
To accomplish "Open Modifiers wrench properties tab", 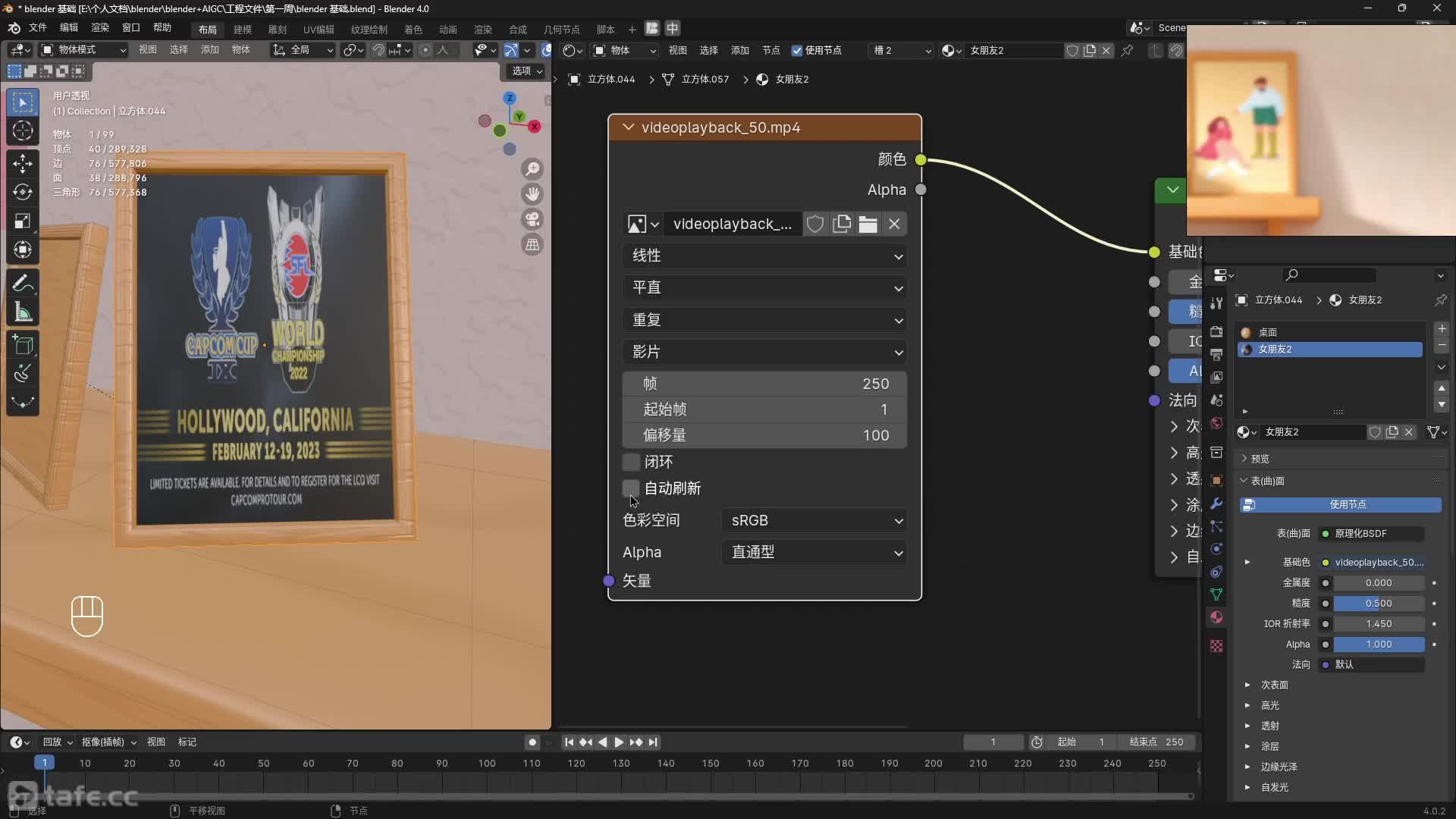I will coord(1216,503).
